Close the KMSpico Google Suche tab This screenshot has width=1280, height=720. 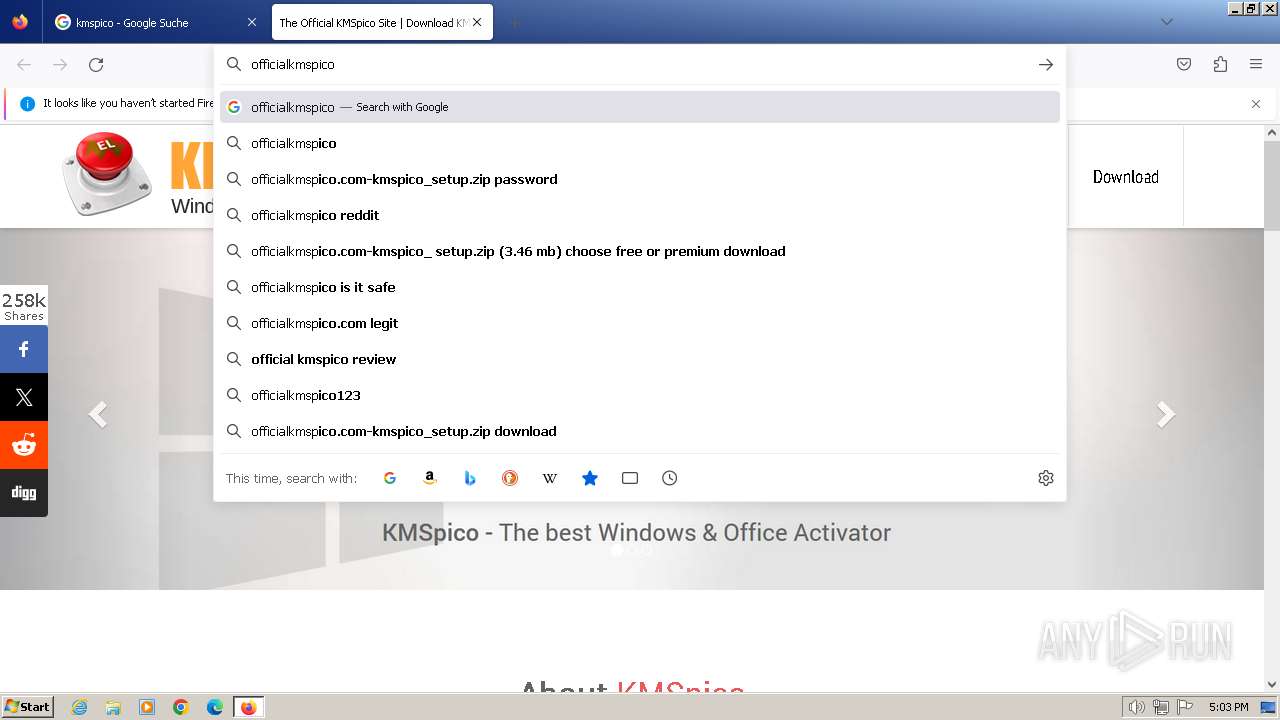tap(252, 22)
